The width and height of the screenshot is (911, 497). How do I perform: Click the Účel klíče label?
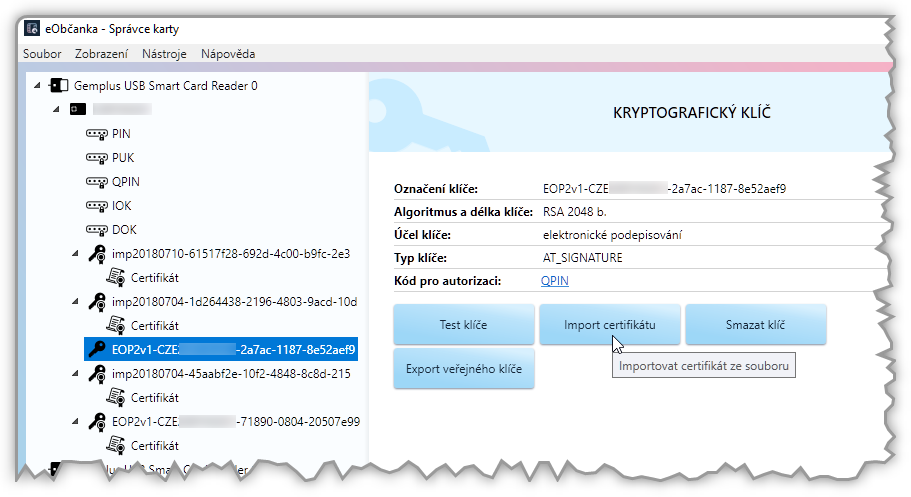click(x=422, y=235)
